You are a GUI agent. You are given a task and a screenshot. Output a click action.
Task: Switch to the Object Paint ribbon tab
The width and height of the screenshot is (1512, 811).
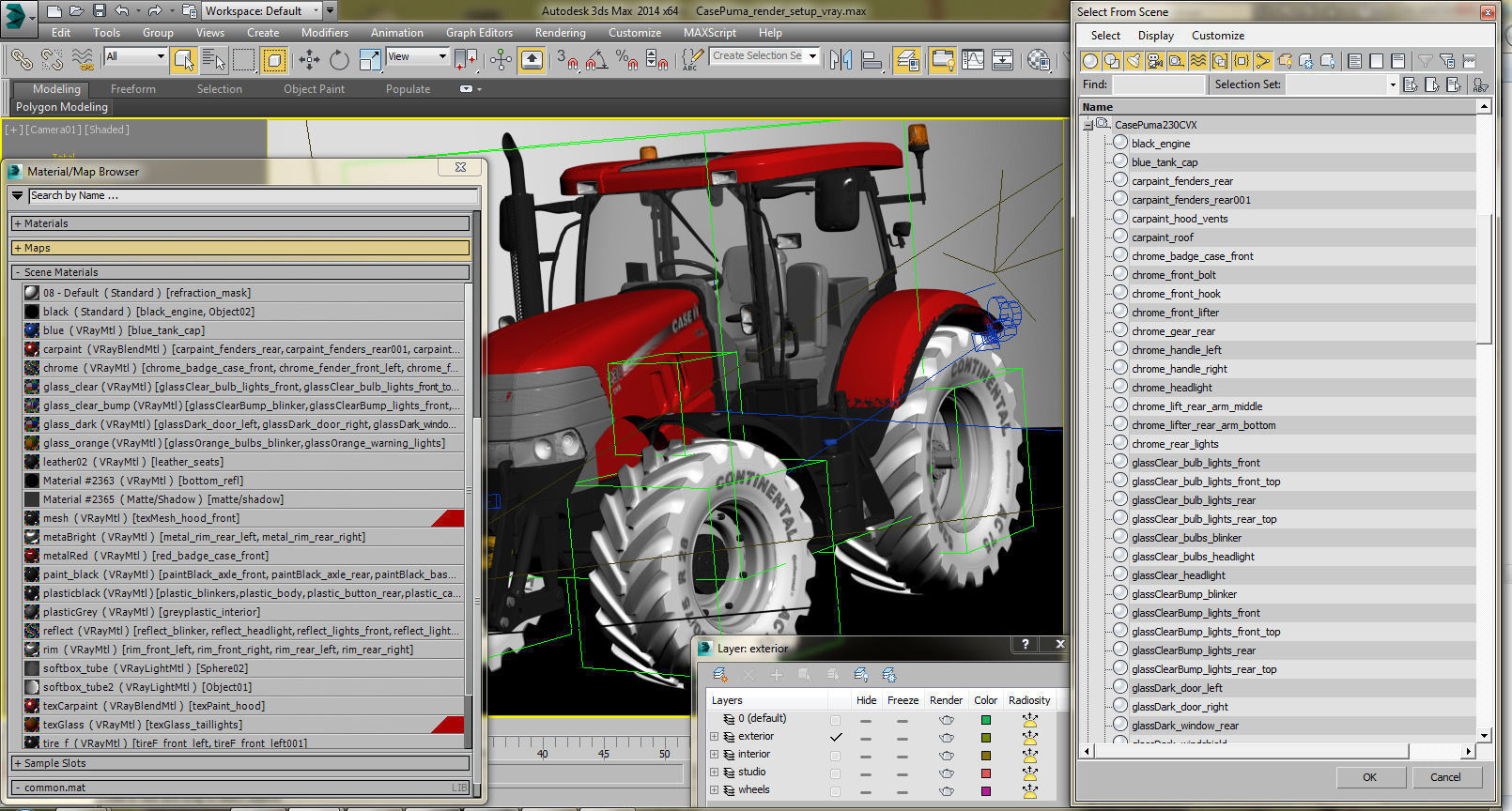pyautogui.click(x=314, y=89)
